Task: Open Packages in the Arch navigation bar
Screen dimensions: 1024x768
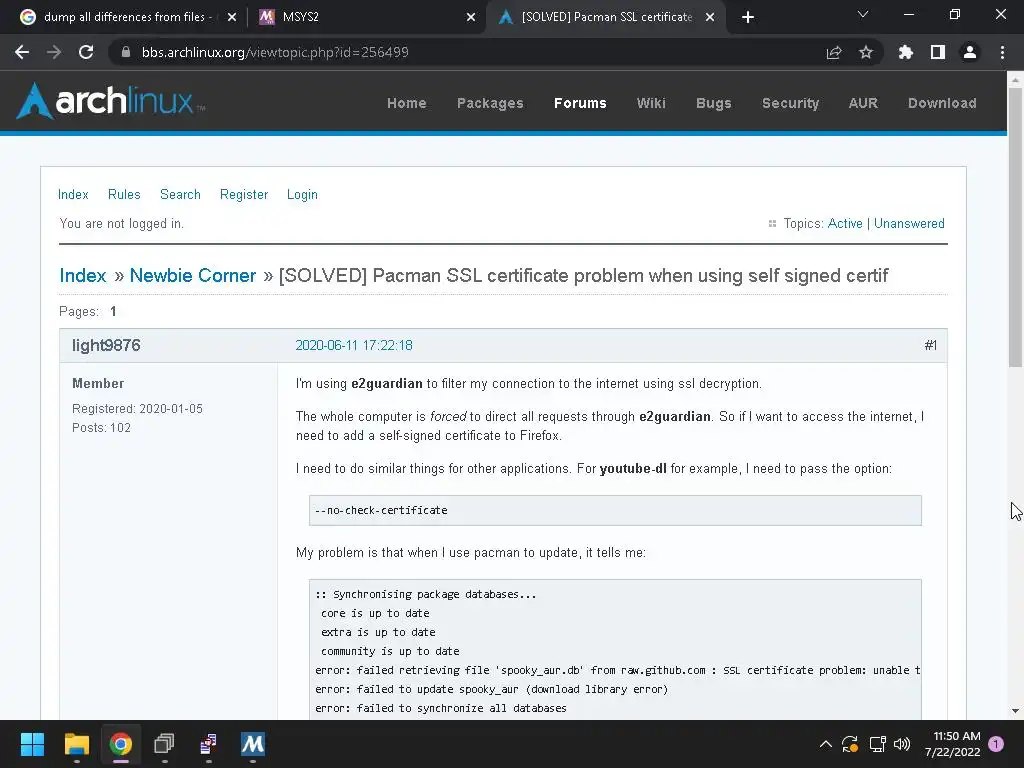Action: pyautogui.click(x=490, y=103)
